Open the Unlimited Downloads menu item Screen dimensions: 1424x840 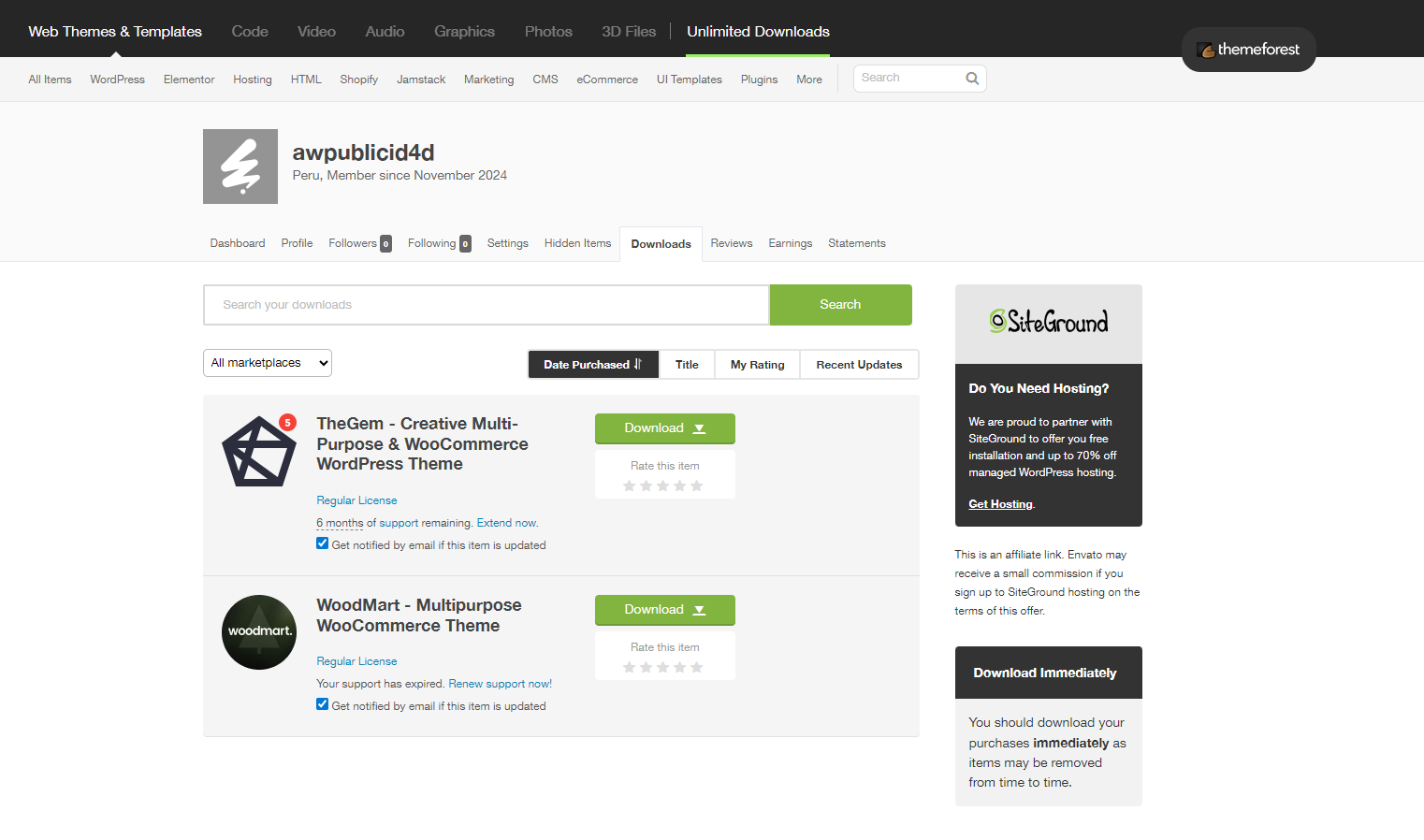pos(758,32)
